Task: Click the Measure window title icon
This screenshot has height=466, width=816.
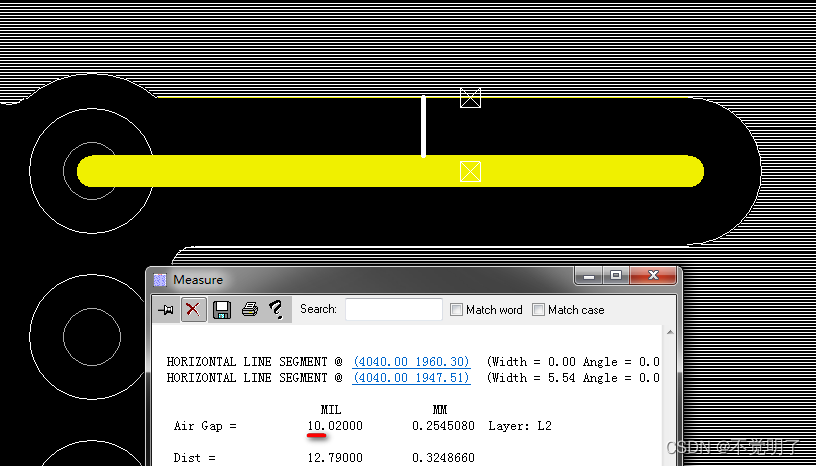Action: (x=160, y=280)
